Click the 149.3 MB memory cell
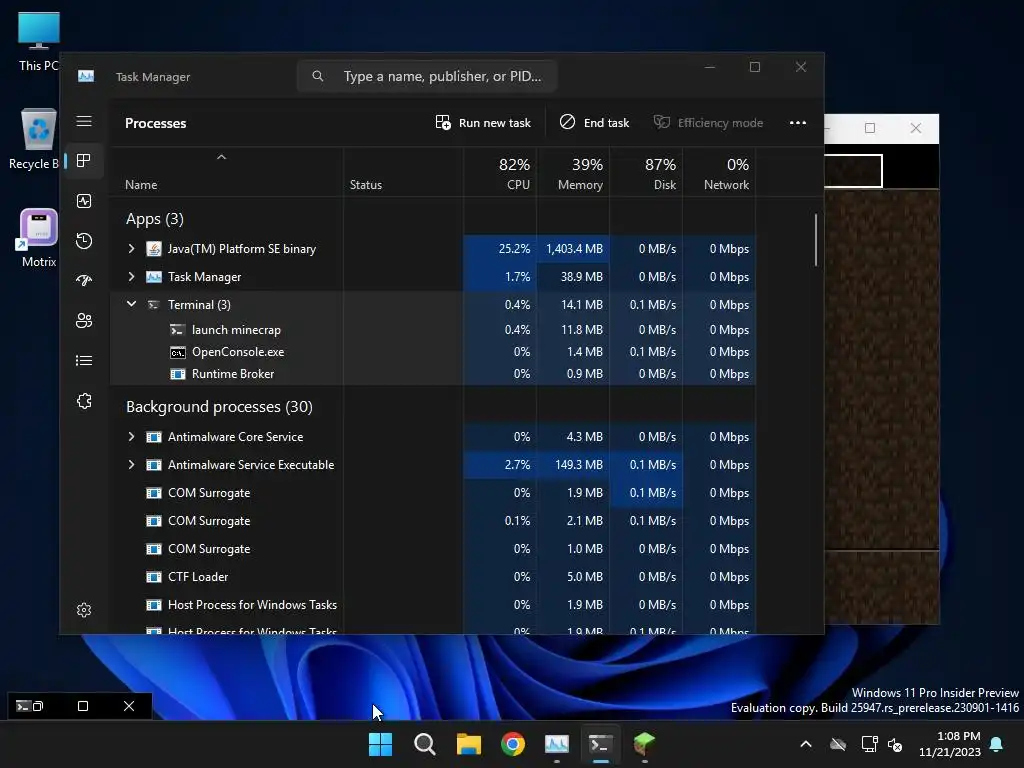 [573, 464]
